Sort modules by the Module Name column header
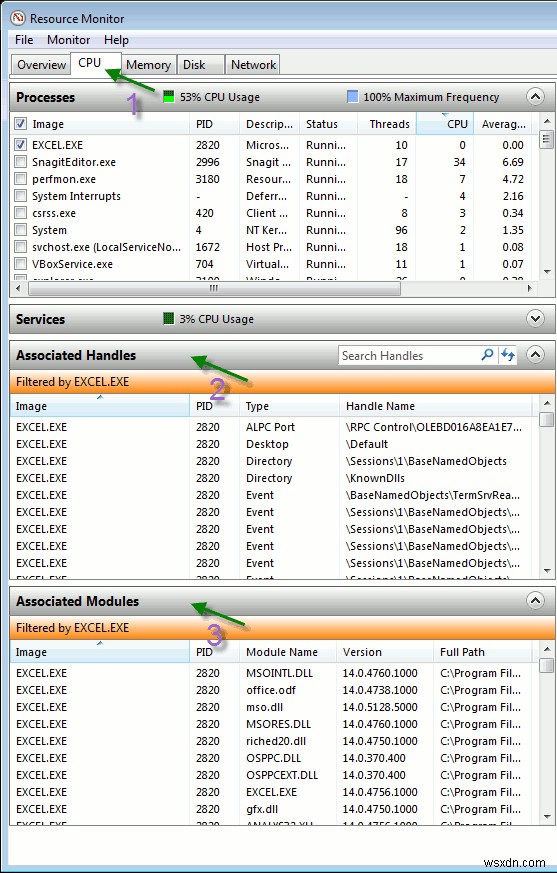This screenshot has width=557, height=873. click(x=288, y=652)
